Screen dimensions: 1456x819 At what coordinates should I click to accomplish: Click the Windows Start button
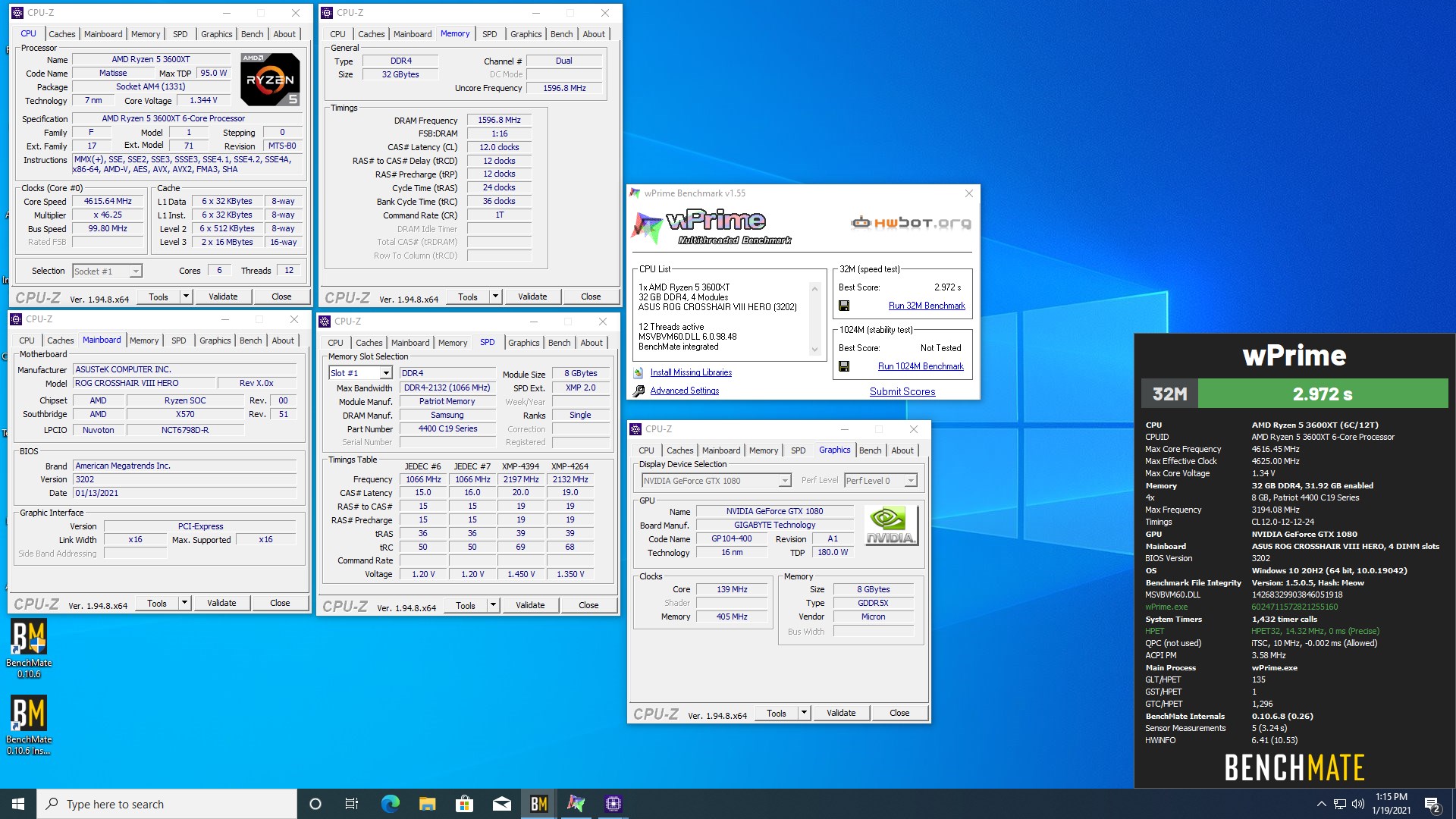click(18, 804)
